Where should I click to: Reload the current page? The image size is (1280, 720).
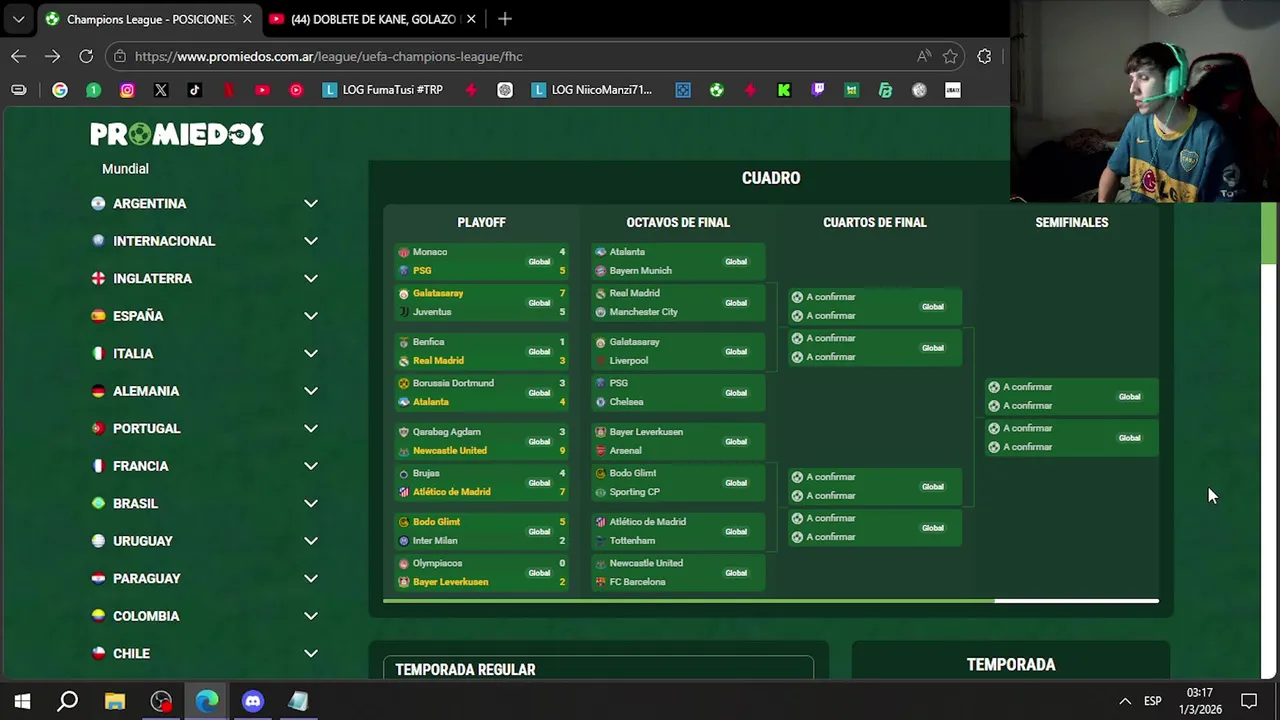click(x=86, y=56)
